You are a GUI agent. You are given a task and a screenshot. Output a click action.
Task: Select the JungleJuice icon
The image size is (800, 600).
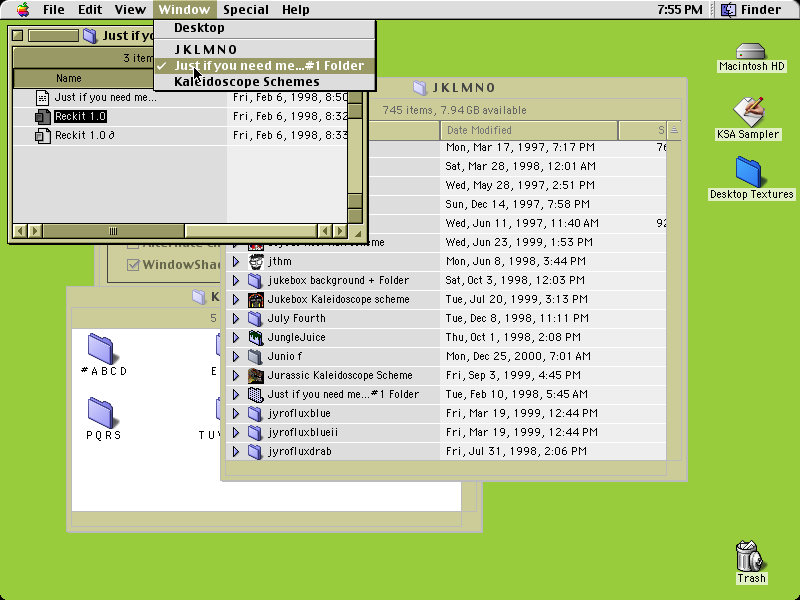[256, 337]
